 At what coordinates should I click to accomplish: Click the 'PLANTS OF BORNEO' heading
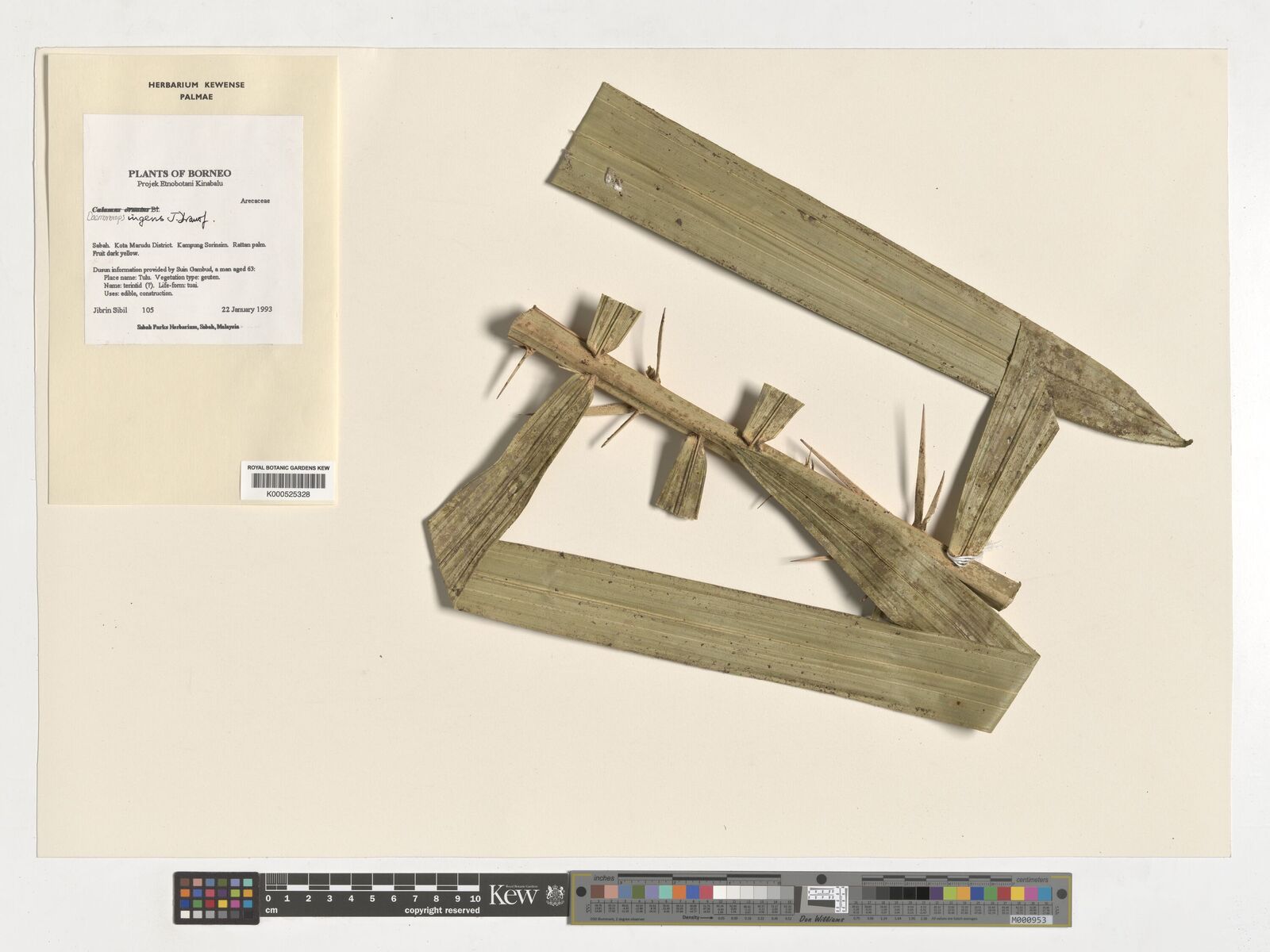180,173
